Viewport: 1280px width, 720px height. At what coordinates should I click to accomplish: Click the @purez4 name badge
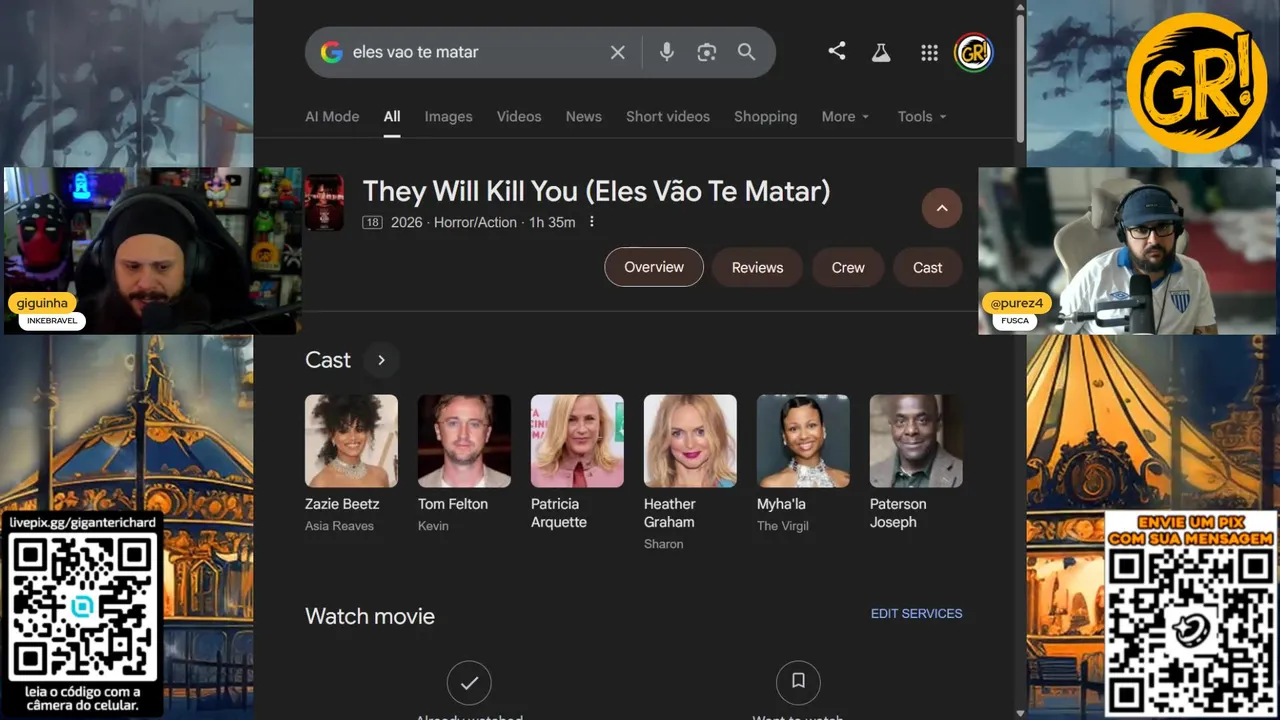[1016, 302]
